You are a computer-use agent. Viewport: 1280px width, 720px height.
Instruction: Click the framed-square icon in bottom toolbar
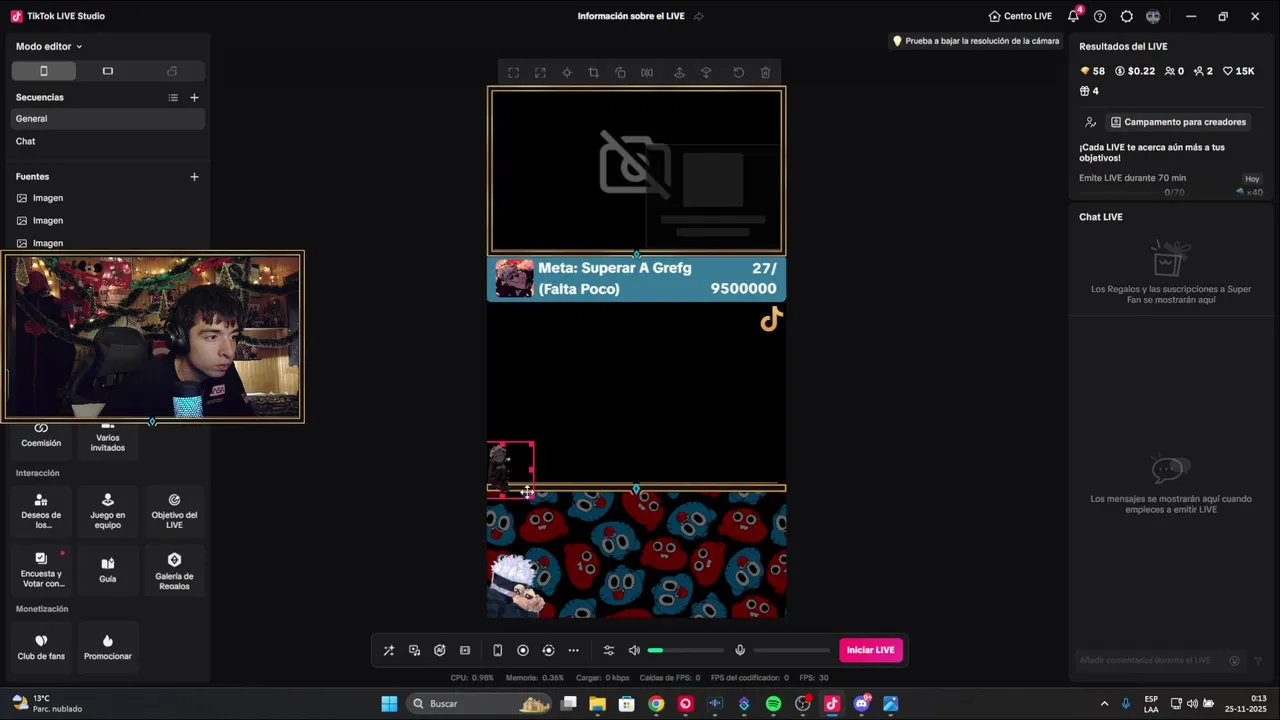coord(465,650)
